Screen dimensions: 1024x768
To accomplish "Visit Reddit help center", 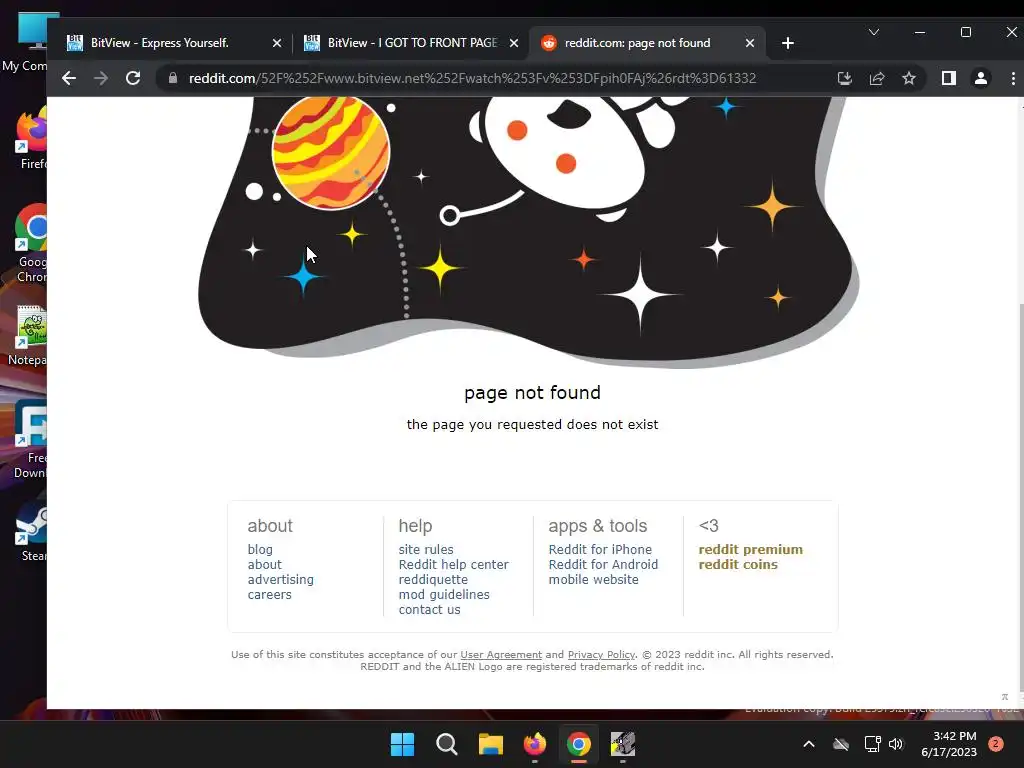I will (x=453, y=564).
